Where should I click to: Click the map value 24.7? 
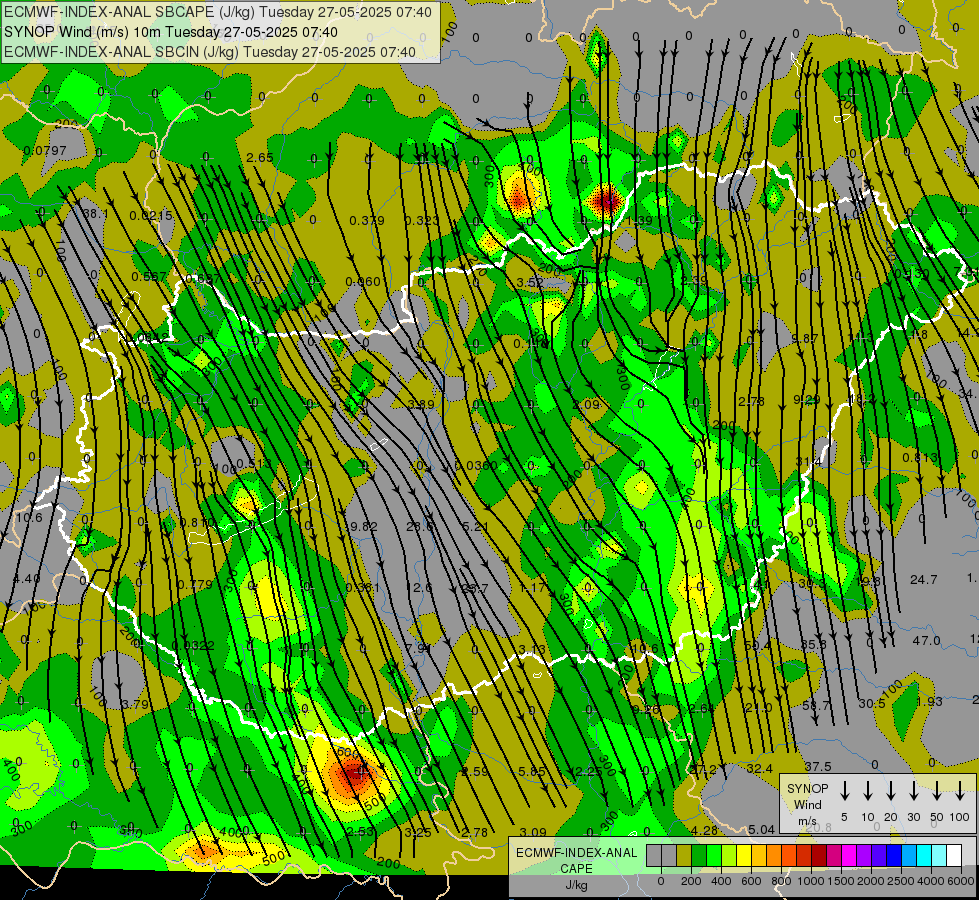[923, 580]
